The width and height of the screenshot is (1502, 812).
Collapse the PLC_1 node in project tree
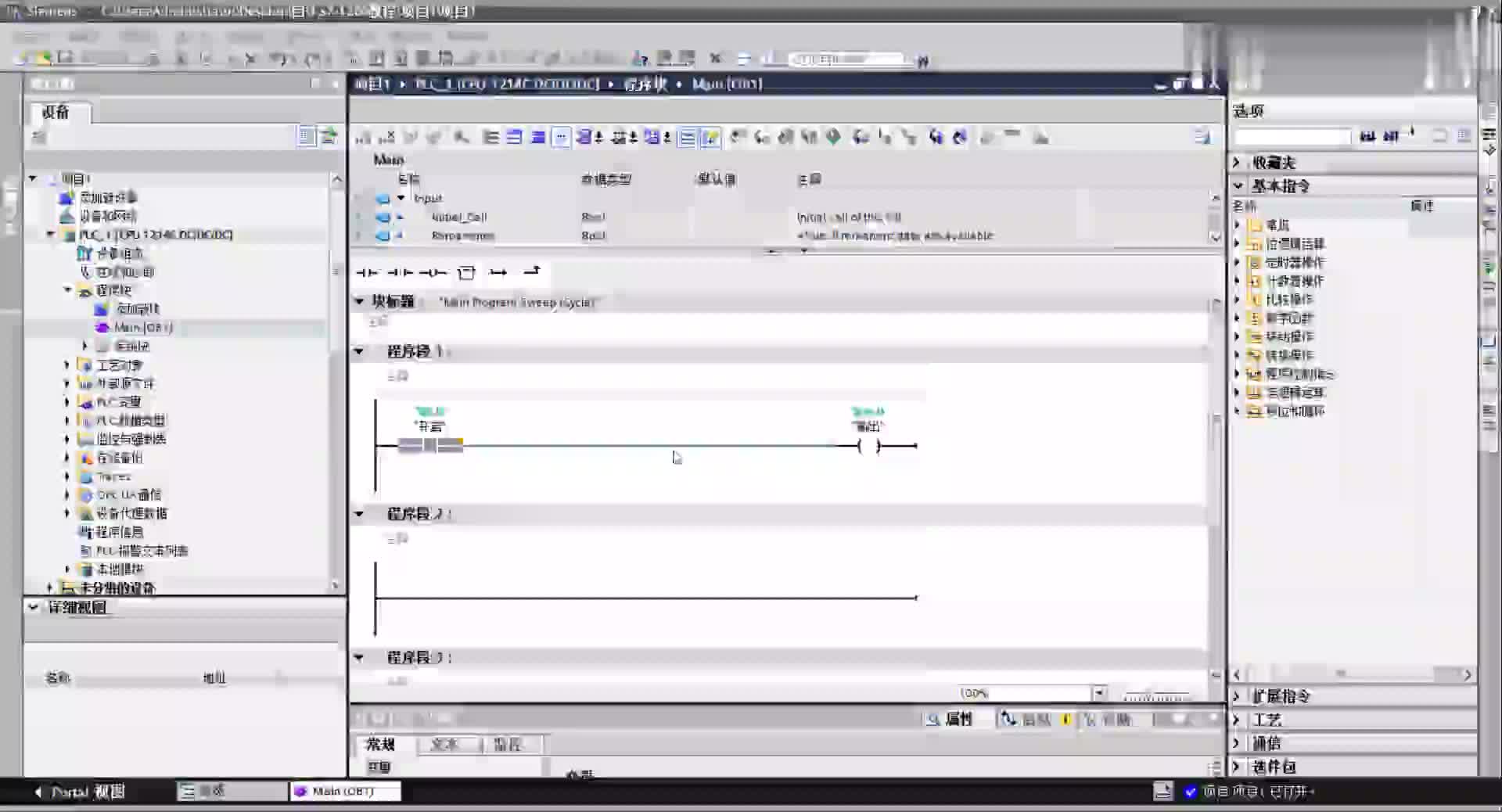tap(51, 235)
